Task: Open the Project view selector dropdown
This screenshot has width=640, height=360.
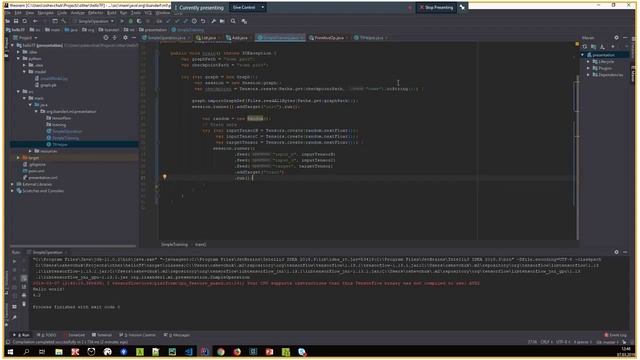Action: pyautogui.click(x=25, y=38)
